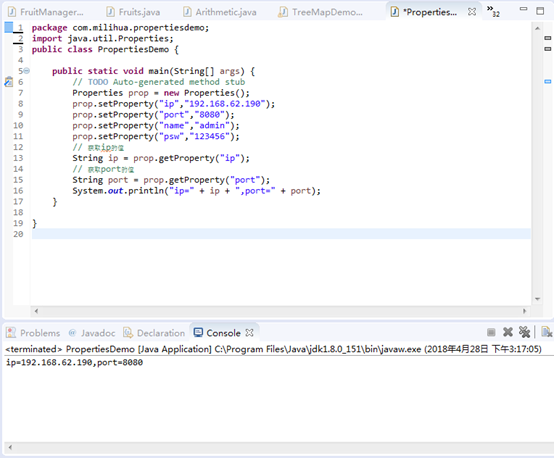Show the Javadoc view tab

pos(92,333)
